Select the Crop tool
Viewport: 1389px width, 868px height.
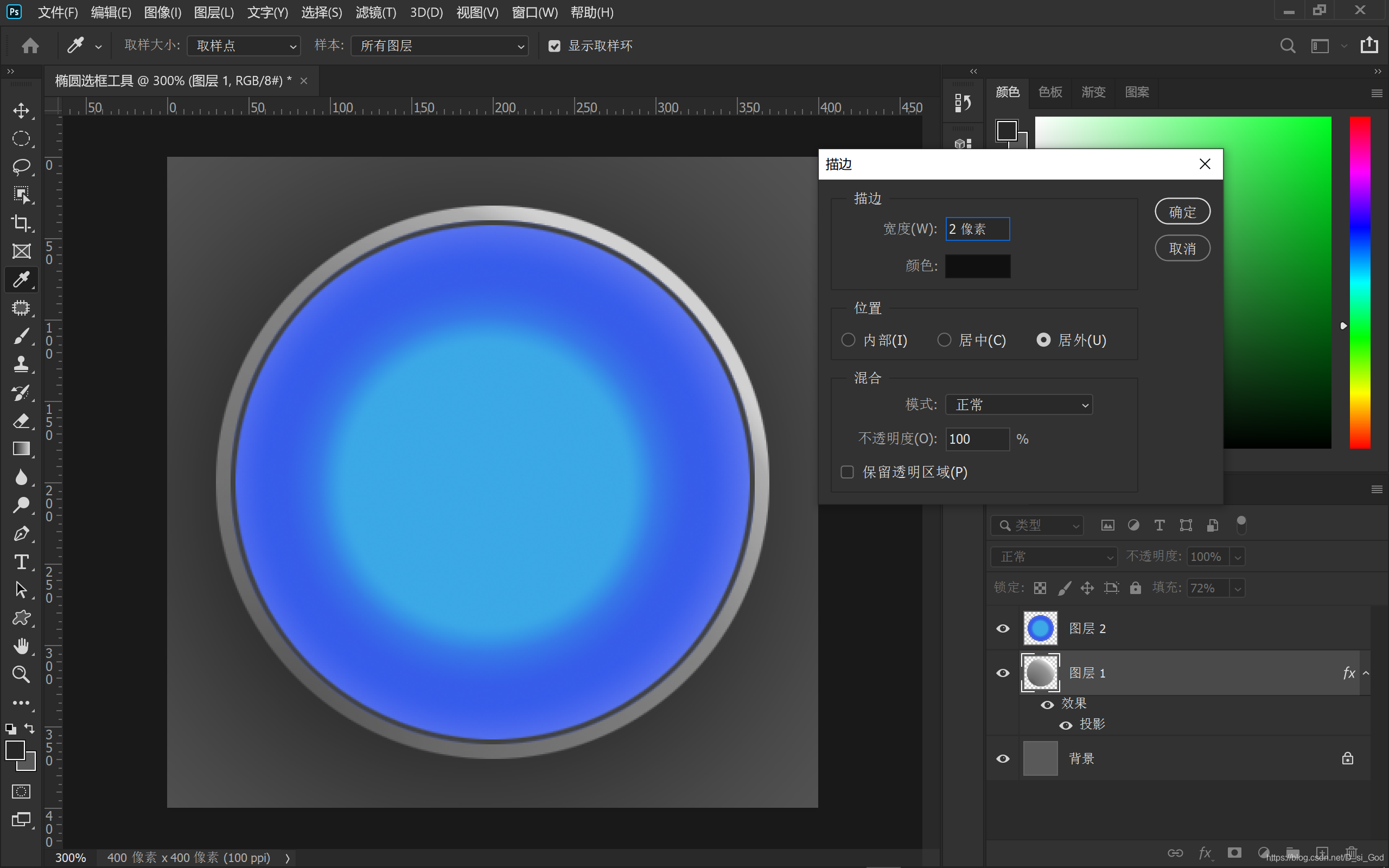[21, 224]
